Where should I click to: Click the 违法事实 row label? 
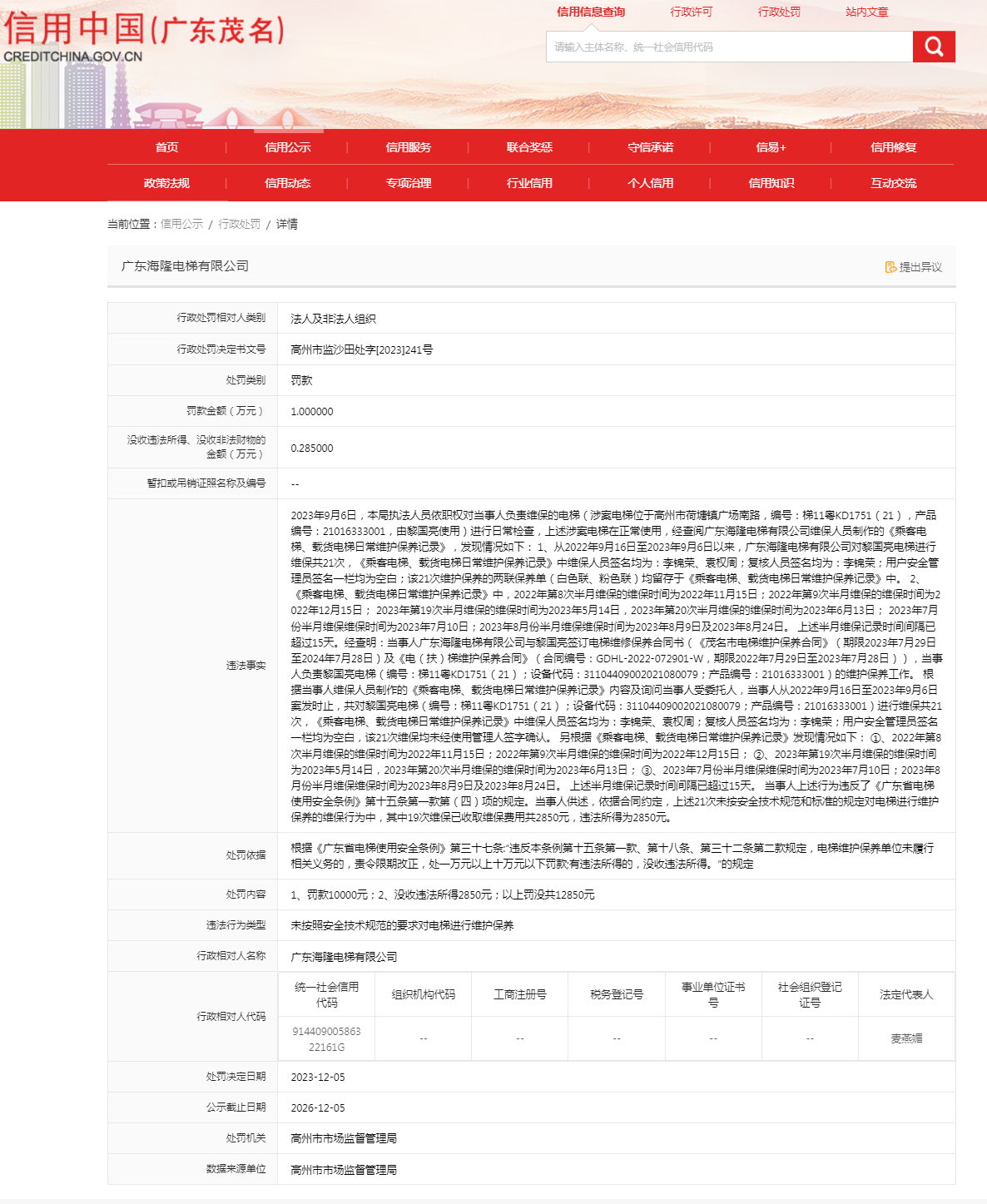(246, 666)
